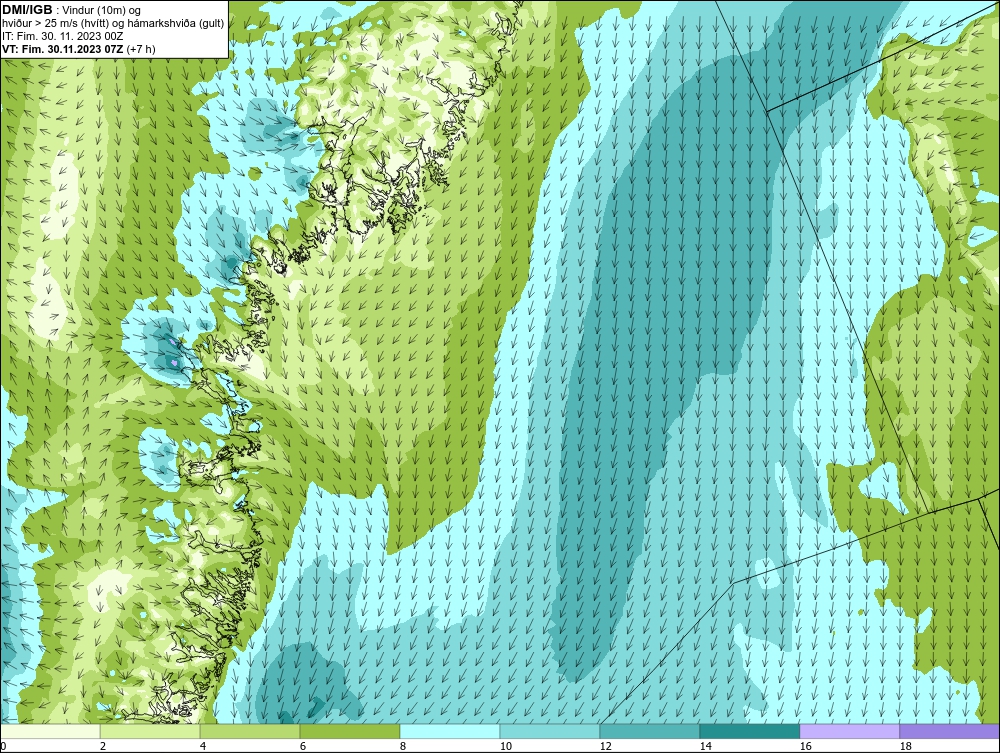
Task: Click the '(+7 h)' forecast offset text
Action: tap(141, 49)
